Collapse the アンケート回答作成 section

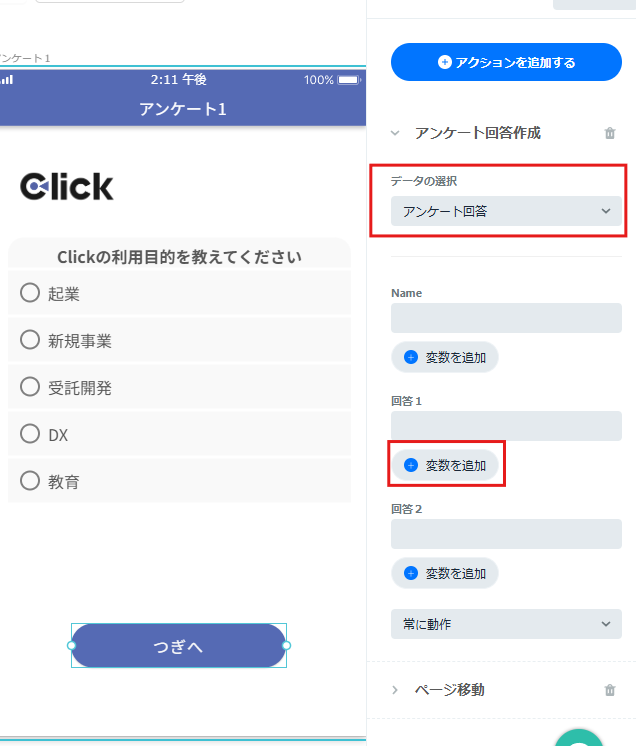click(x=395, y=133)
